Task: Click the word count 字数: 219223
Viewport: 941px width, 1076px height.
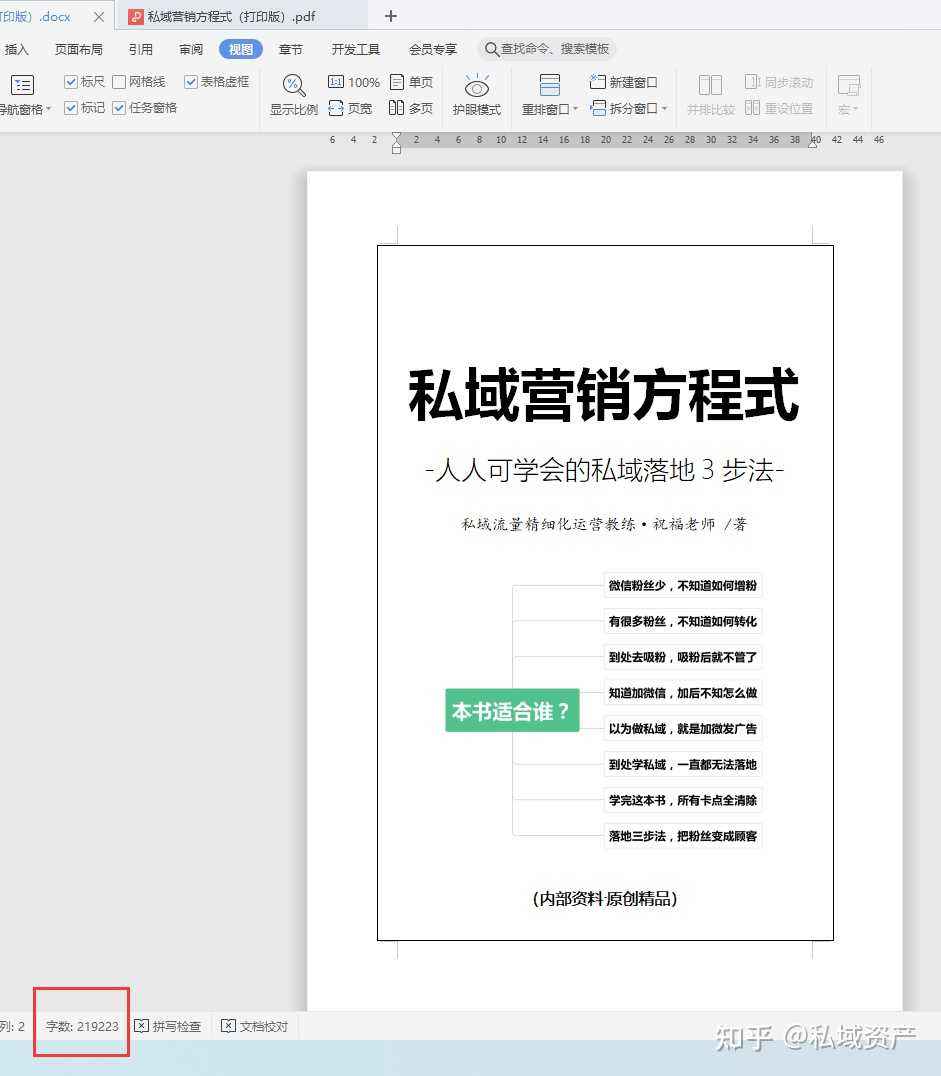Action: point(82,1027)
